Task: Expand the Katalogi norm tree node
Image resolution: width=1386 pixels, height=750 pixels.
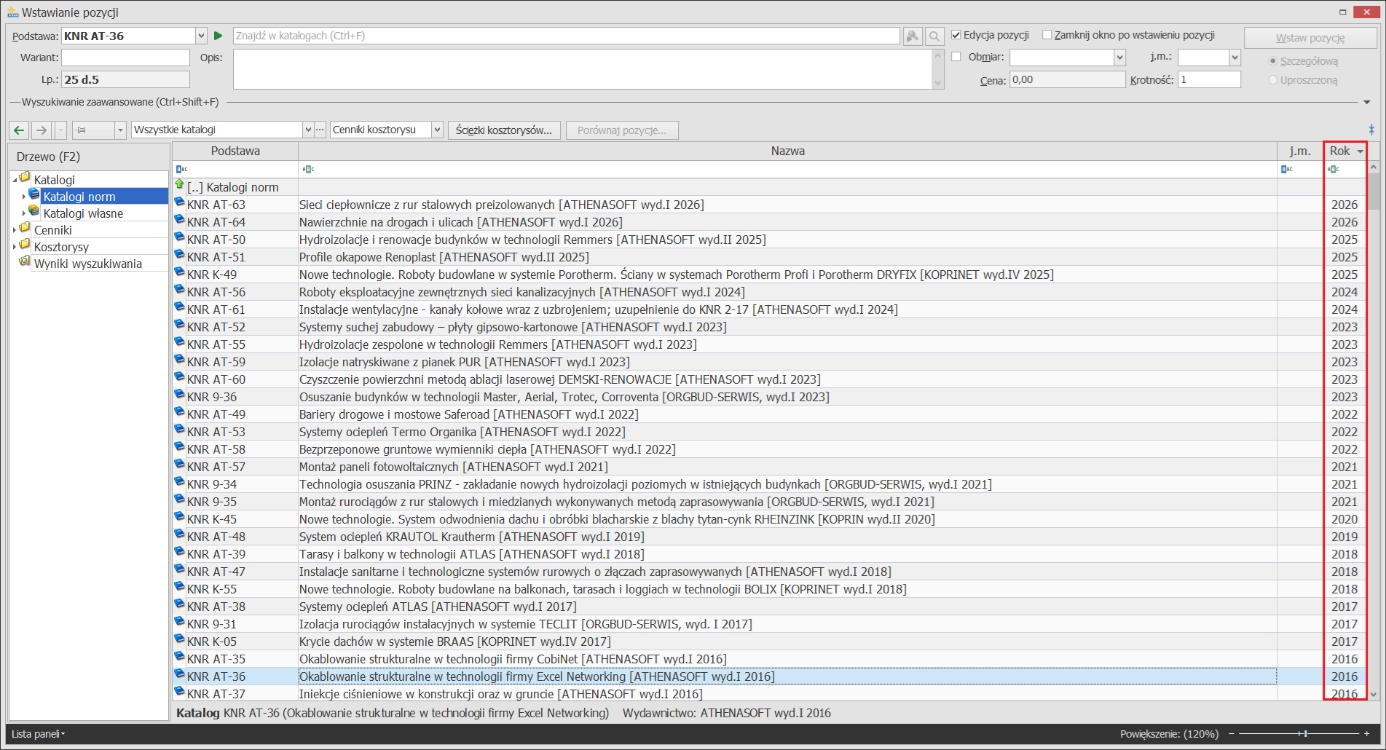Action: pos(23,197)
